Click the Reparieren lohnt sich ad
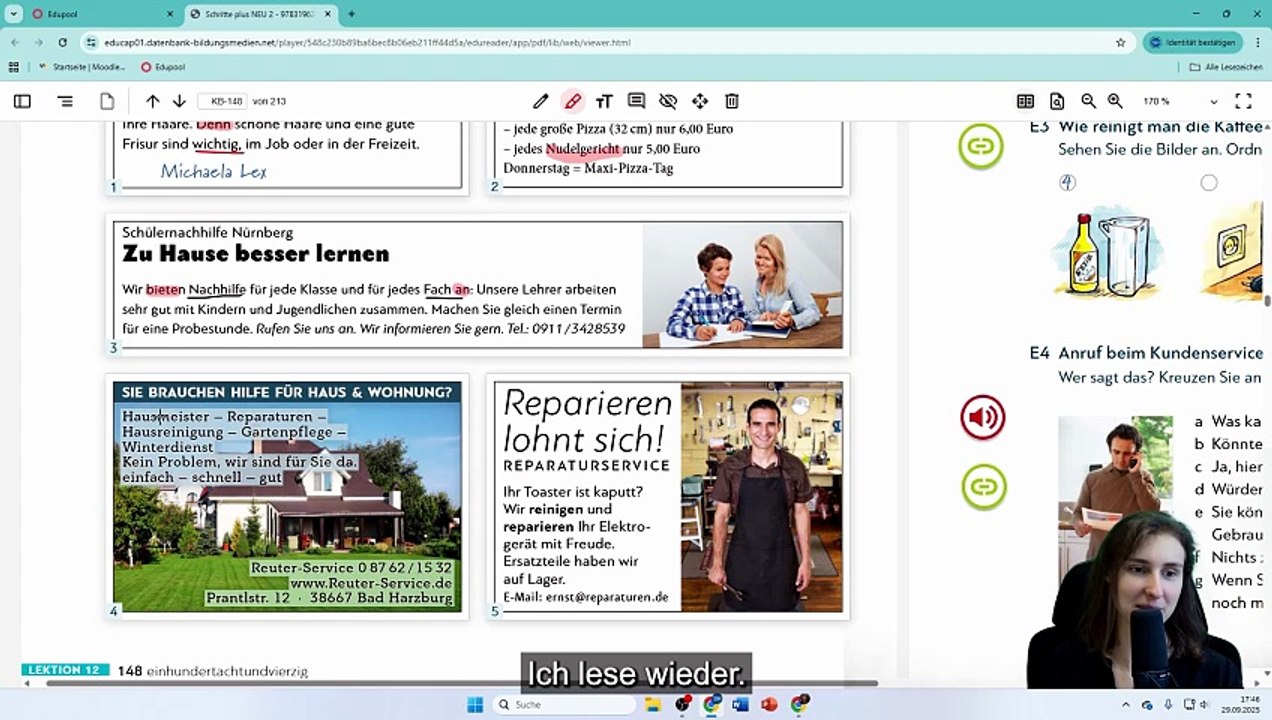This screenshot has width=1272, height=720. click(669, 497)
